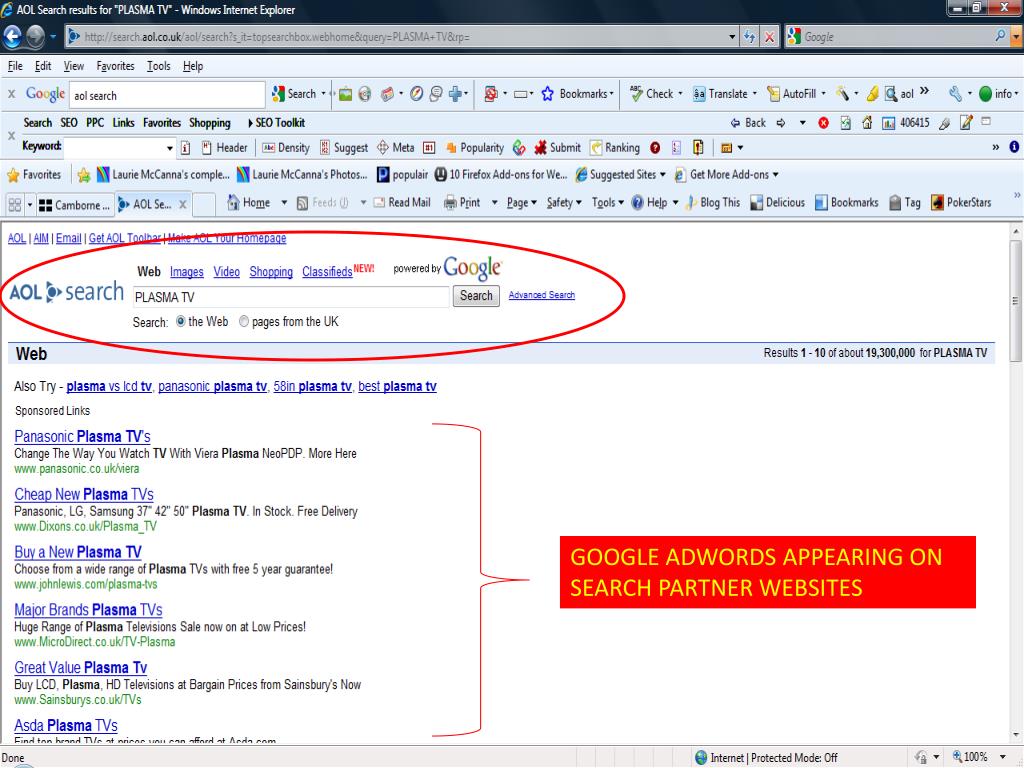This screenshot has height=768, width=1024.
Task: Open Google toolbar Bookmarks star
Action: (547, 94)
